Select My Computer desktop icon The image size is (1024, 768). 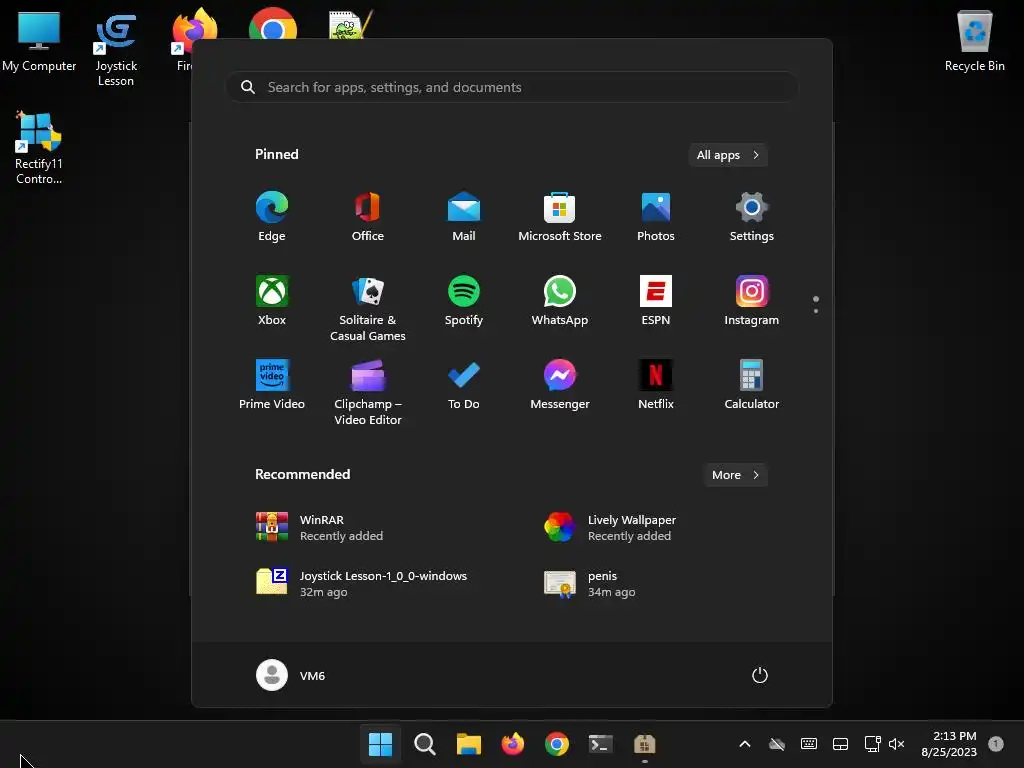pos(39,40)
